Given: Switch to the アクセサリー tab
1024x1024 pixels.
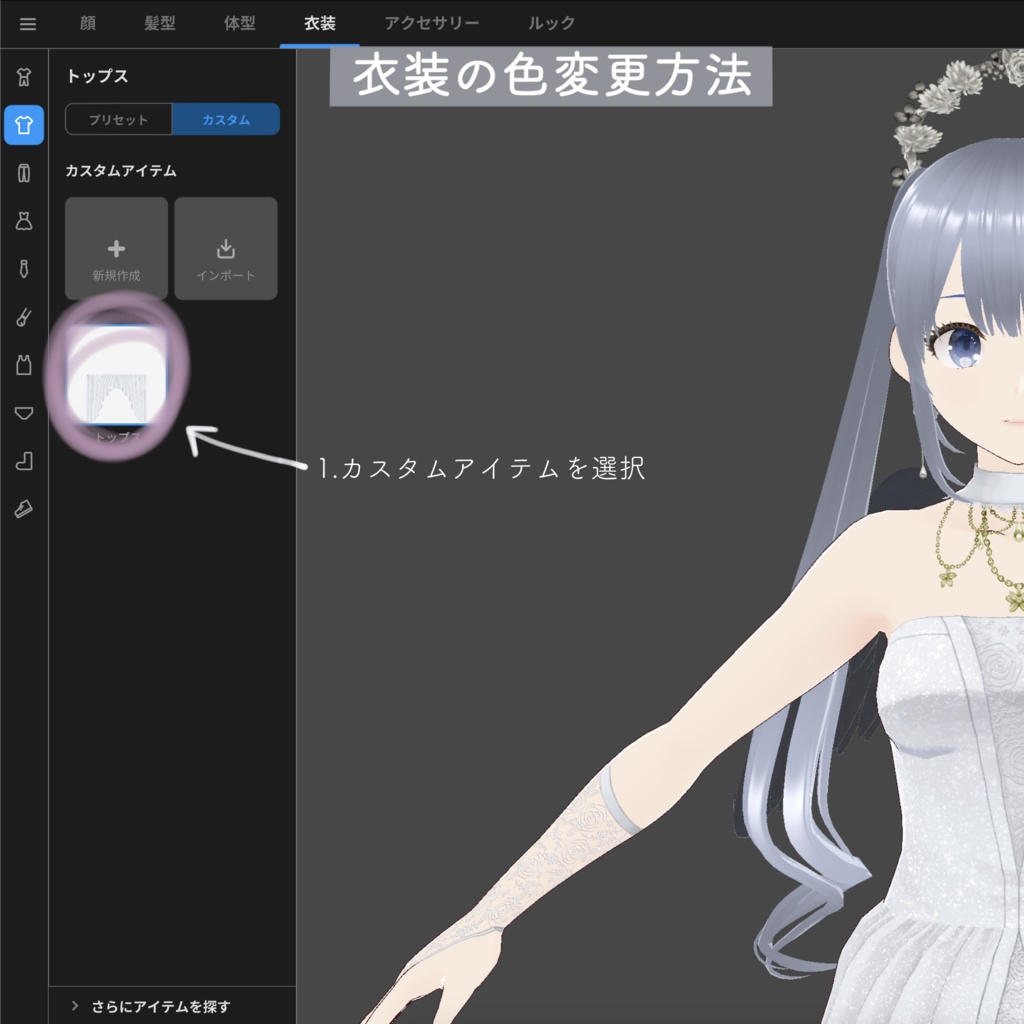Looking at the screenshot, I should pos(431,24).
